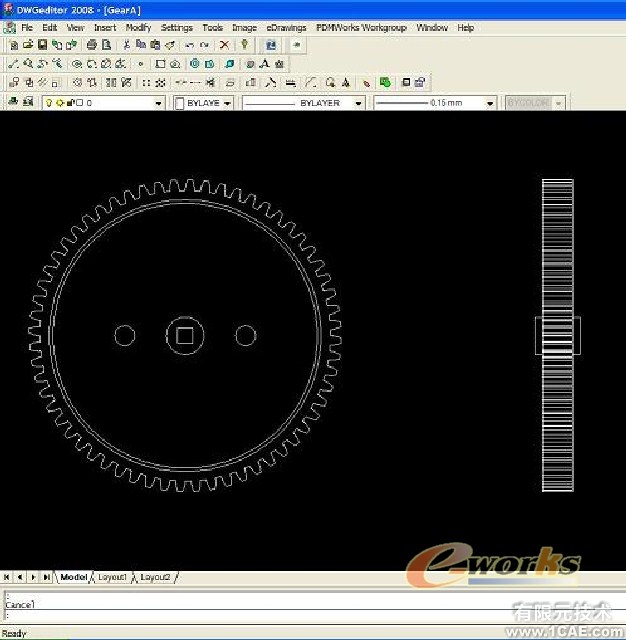Toggle layer 0 lock padlock icon
Image resolution: width=626 pixels, height=640 pixels.
point(70,103)
